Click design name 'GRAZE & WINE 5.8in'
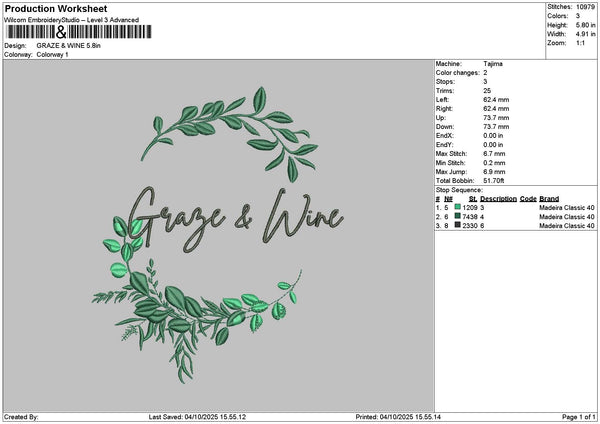600x424 pixels. (68, 46)
